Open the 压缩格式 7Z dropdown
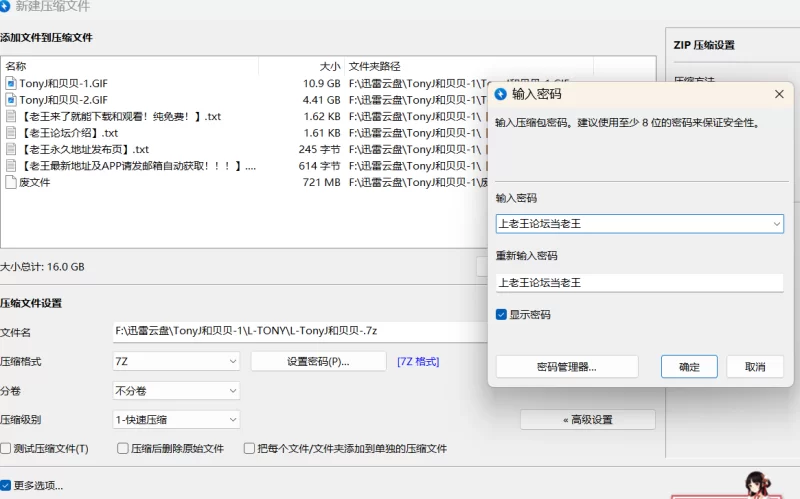 tap(177, 361)
